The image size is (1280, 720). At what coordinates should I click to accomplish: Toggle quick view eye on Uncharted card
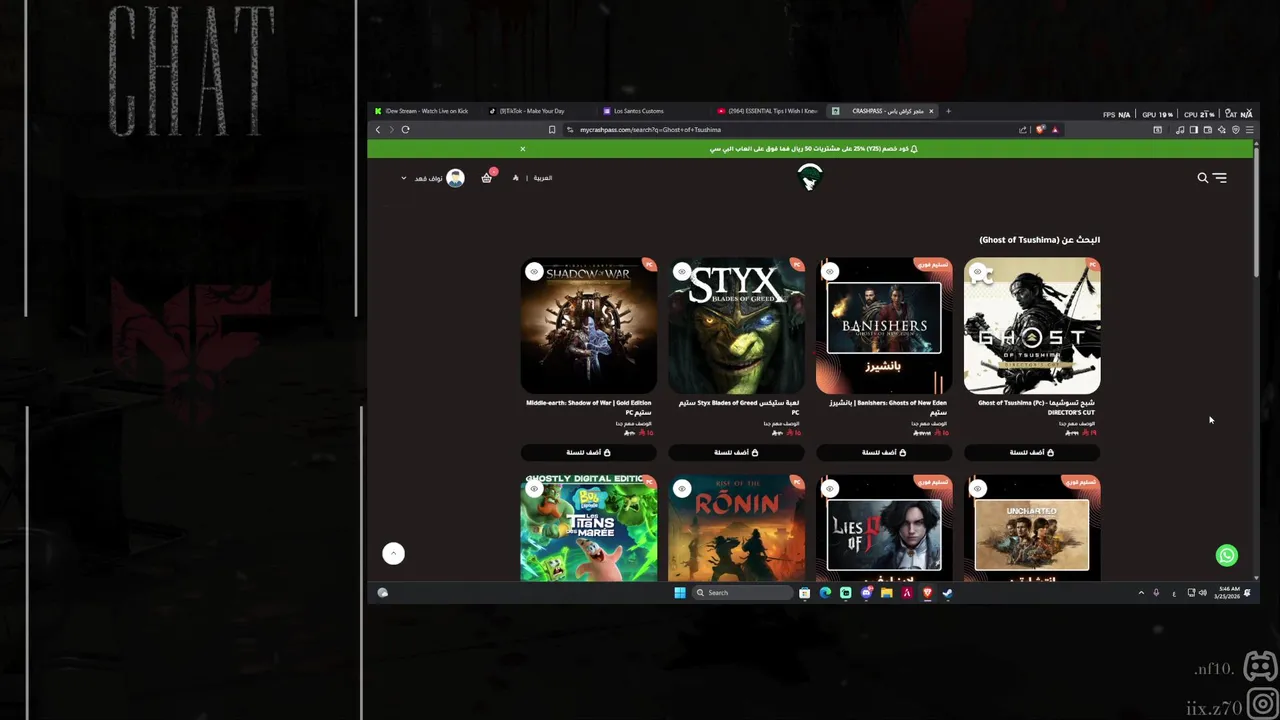tap(978, 488)
